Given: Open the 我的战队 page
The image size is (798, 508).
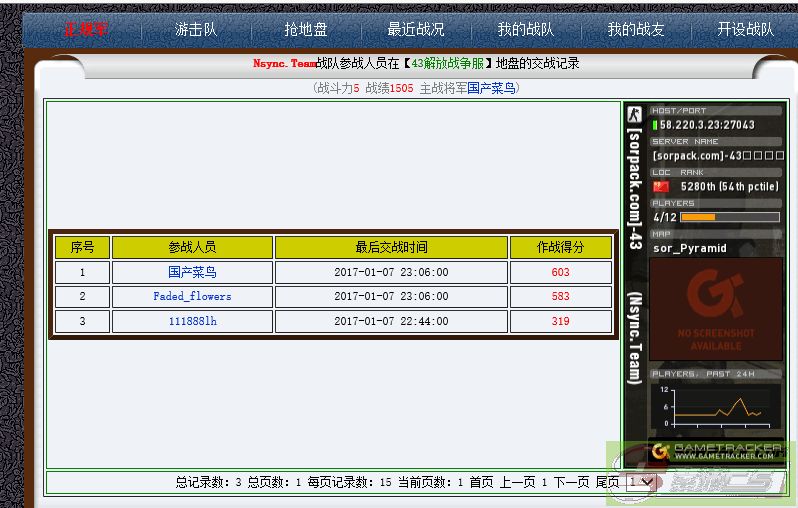Looking at the screenshot, I should pyautogui.click(x=526, y=29).
